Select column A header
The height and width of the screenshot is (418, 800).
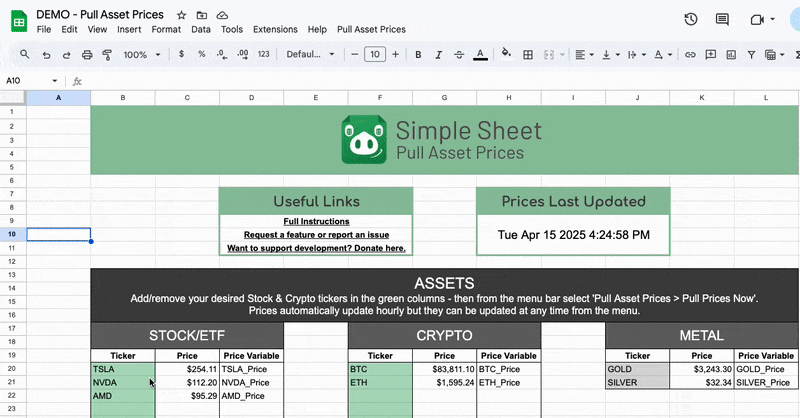[x=59, y=97]
